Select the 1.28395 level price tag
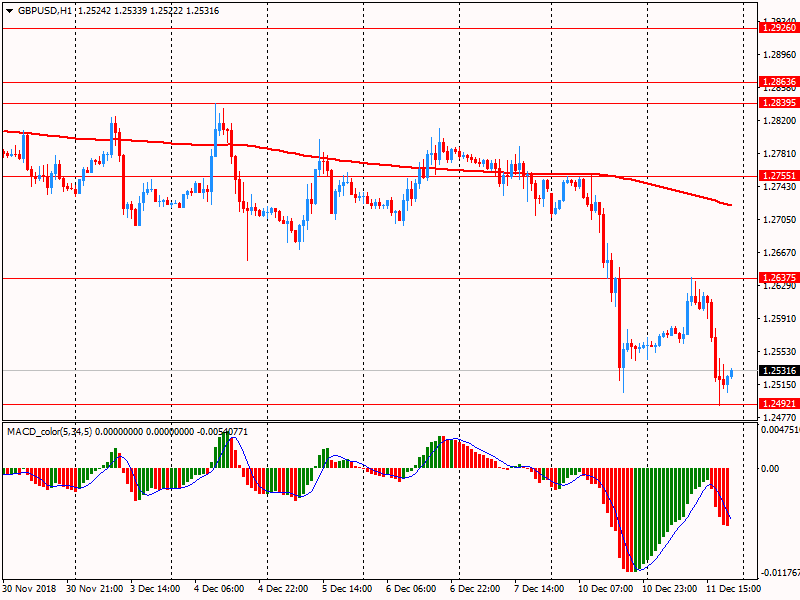Viewport: 800px width, 600px height. click(779, 103)
